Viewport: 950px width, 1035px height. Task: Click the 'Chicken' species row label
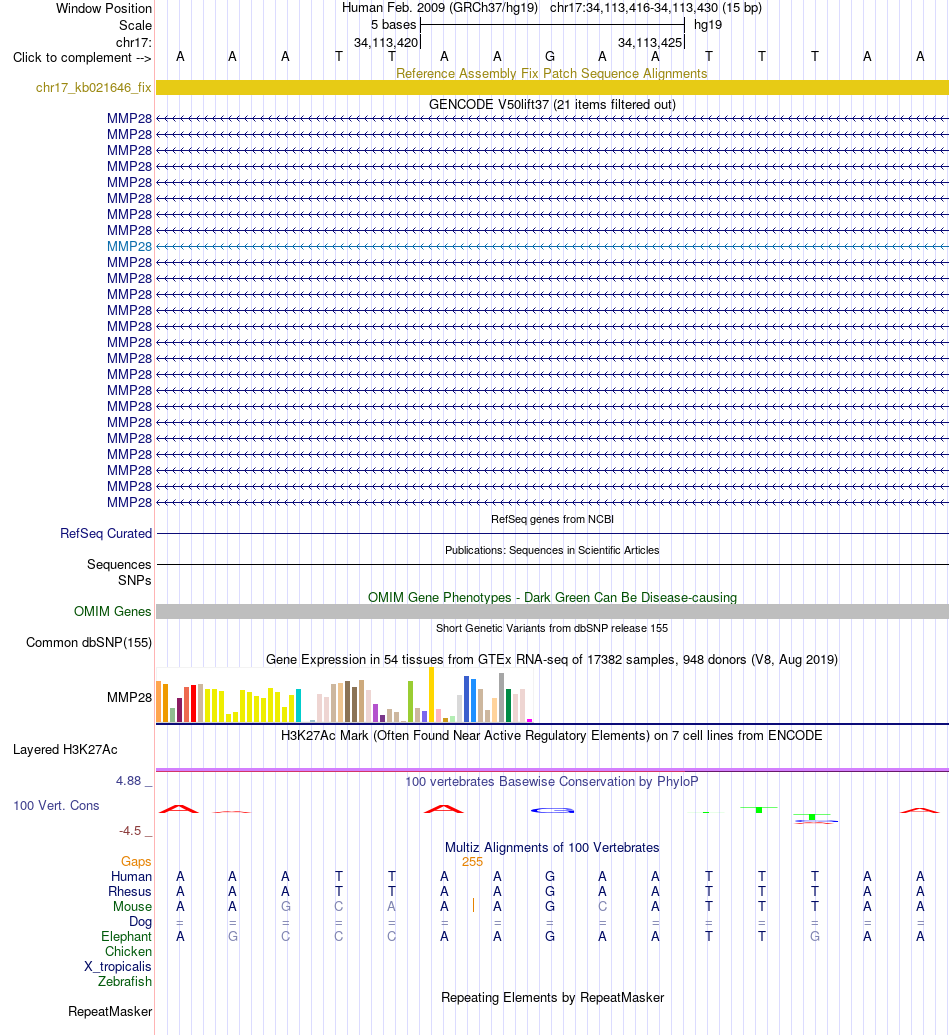[128, 952]
